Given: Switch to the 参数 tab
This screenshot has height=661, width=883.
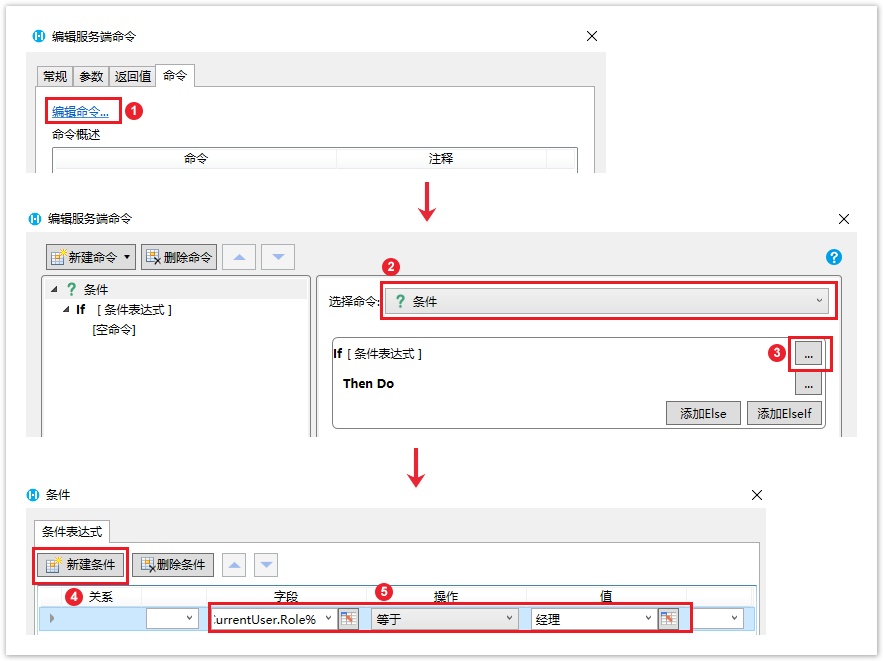Looking at the screenshot, I should 91,77.
